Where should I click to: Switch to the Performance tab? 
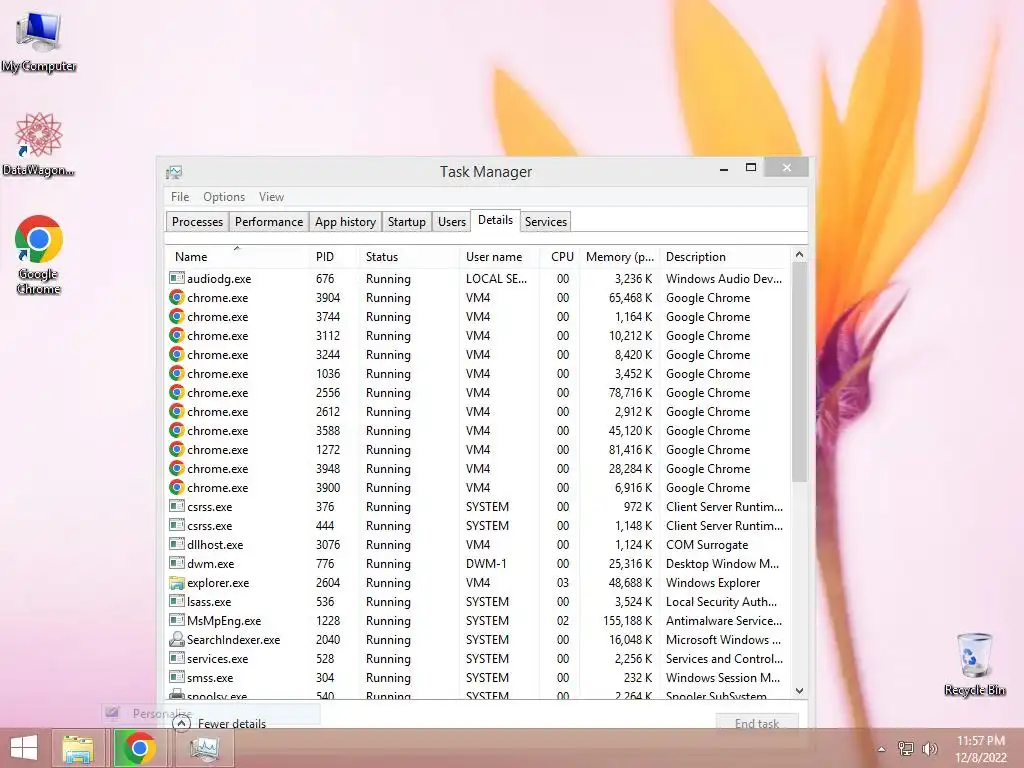(x=268, y=221)
